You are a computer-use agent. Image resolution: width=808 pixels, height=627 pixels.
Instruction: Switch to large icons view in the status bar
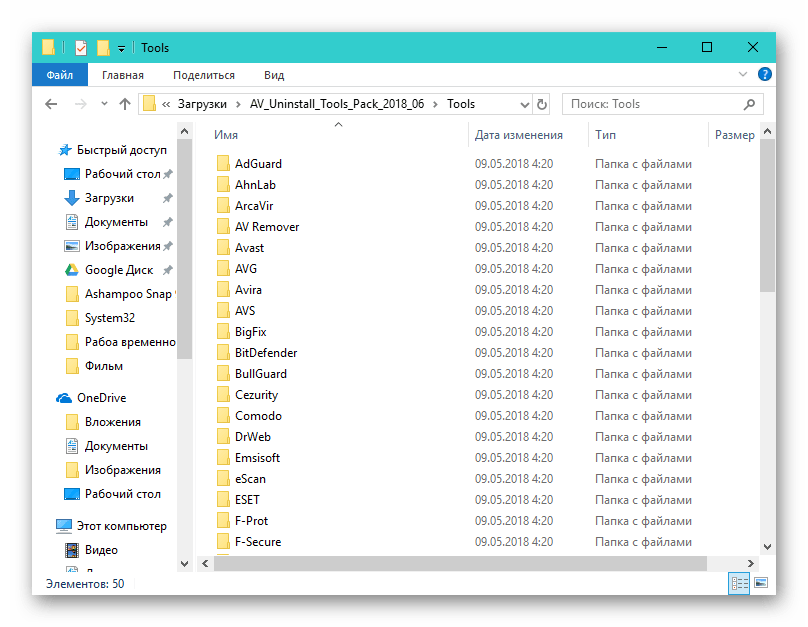761,583
